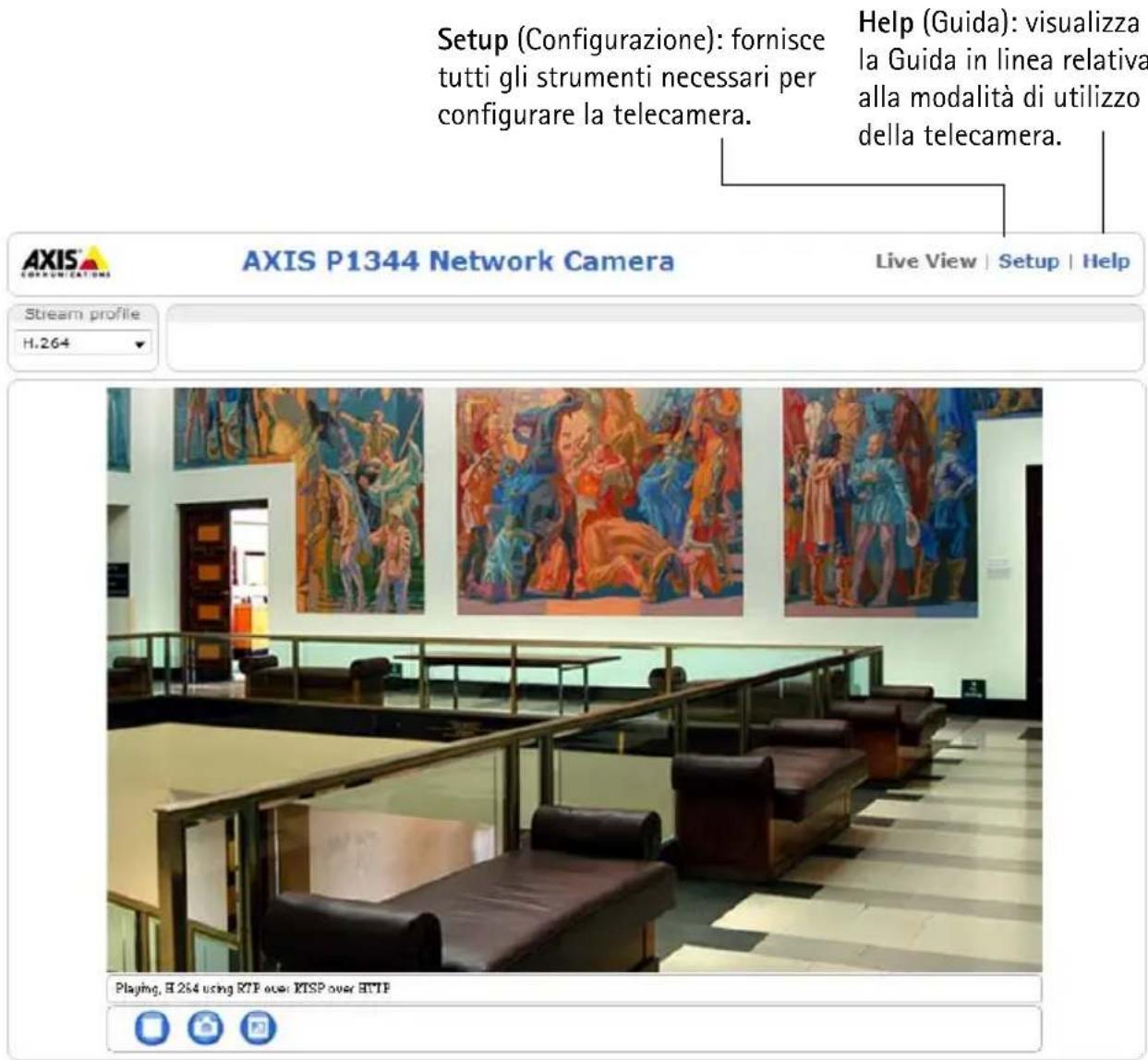Click the playing status text bar
The image size is (1148, 1060).
[574, 988]
